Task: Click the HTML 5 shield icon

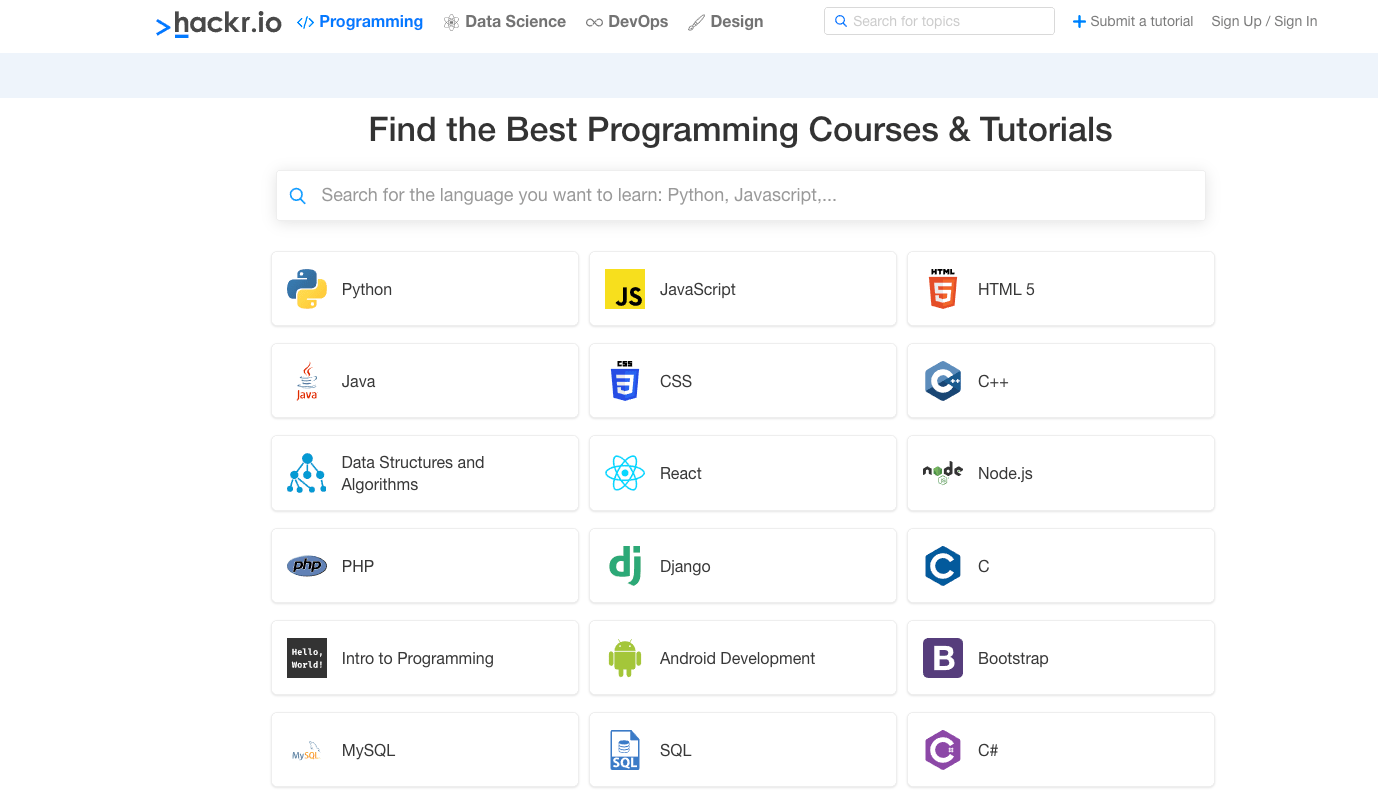Action: point(943,289)
